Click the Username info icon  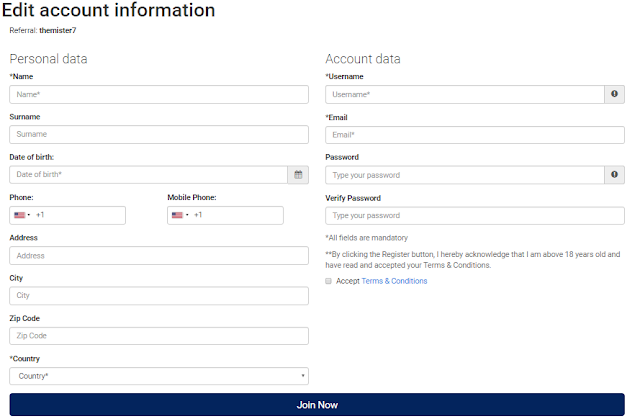pyautogui.click(x=614, y=94)
